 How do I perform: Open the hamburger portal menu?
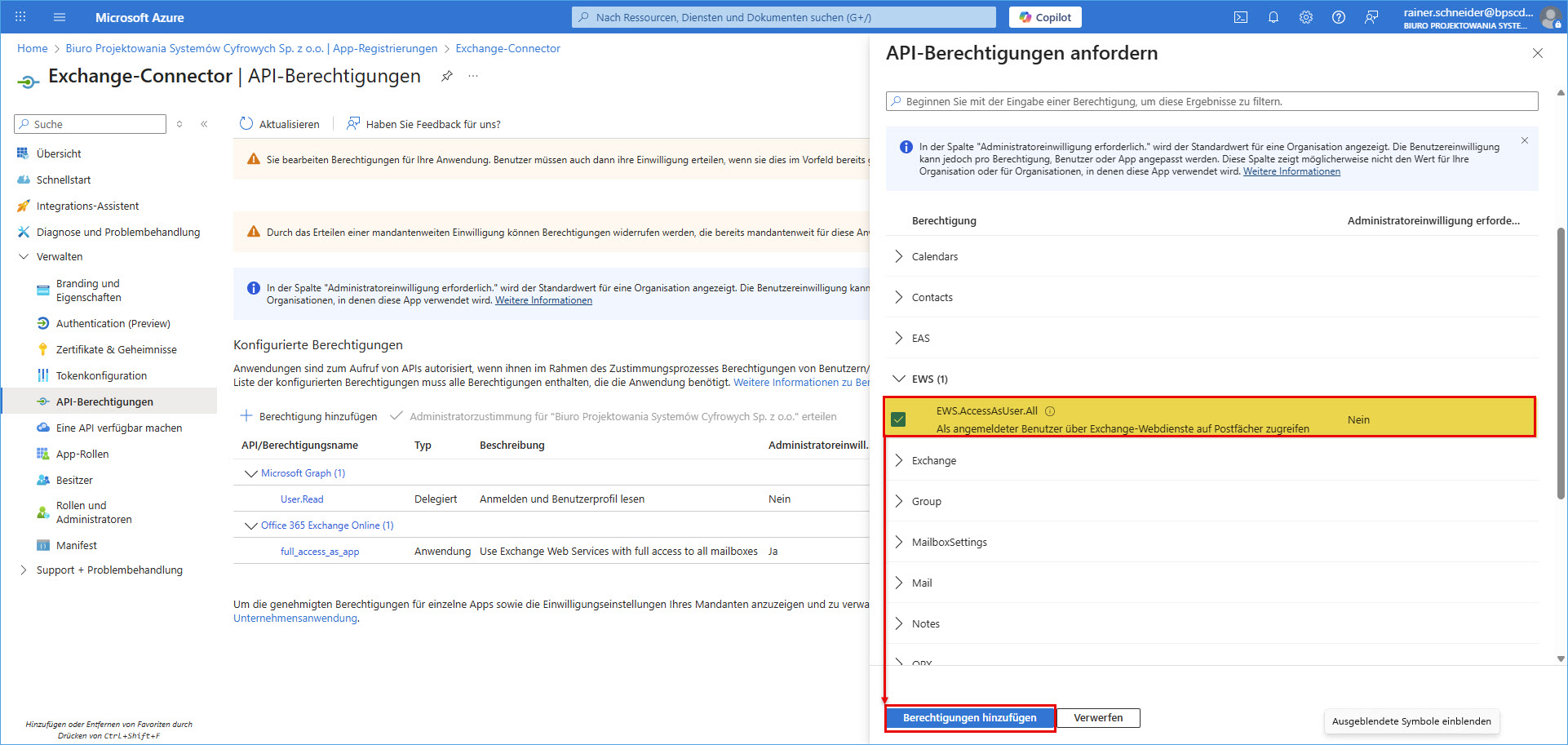click(60, 17)
